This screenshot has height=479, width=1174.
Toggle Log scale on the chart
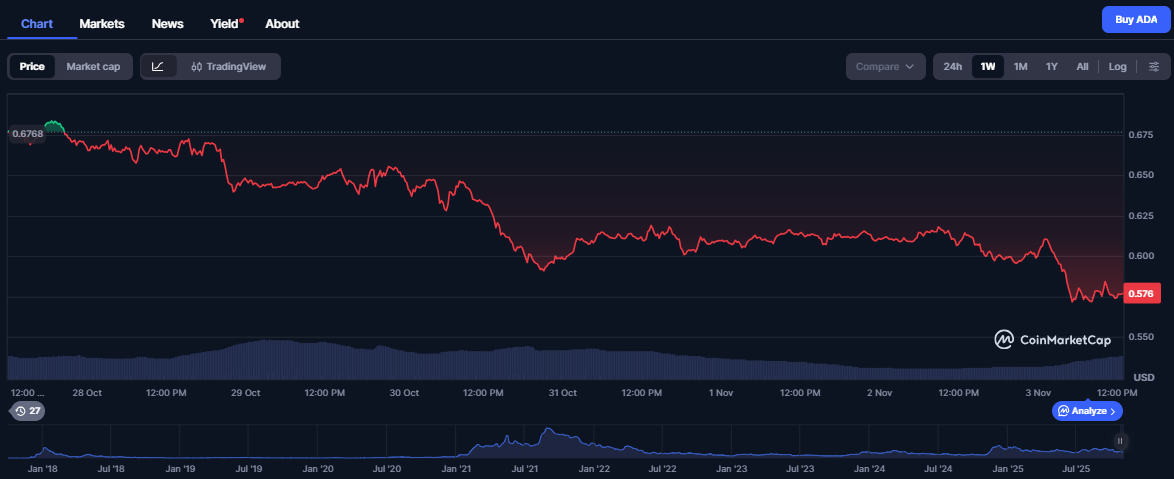coord(1117,67)
